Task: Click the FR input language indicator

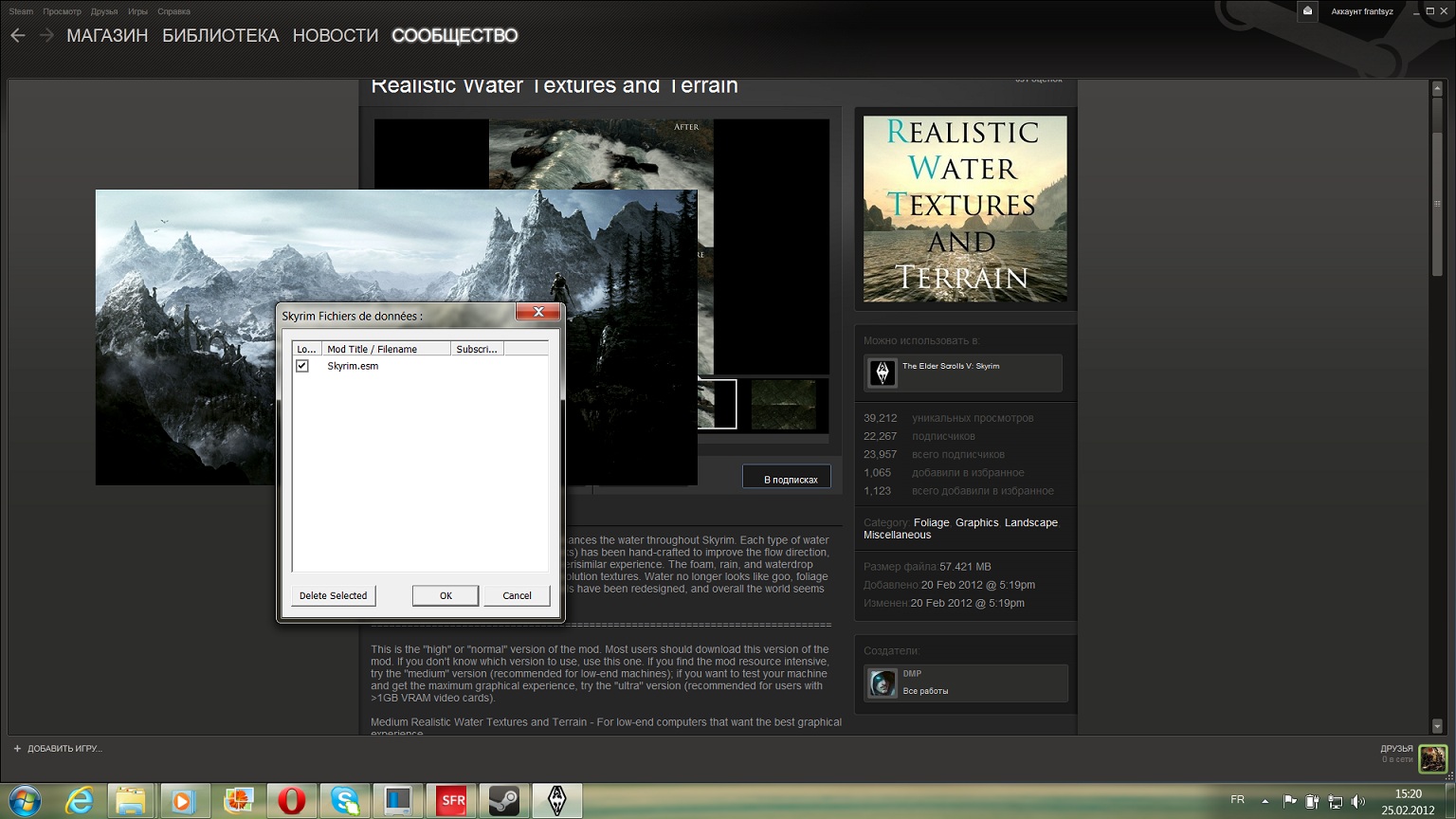Action: pos(1237,800)
